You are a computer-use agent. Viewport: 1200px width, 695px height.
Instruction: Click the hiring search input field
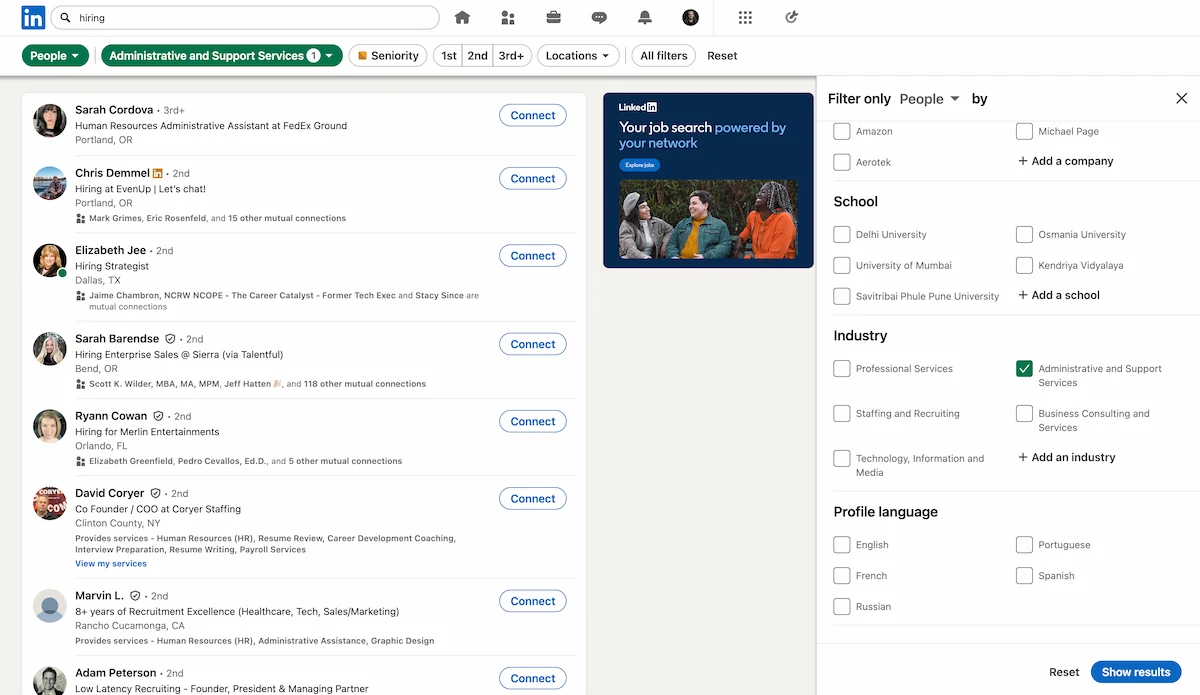pyautogui.click(x=245, y=17)
